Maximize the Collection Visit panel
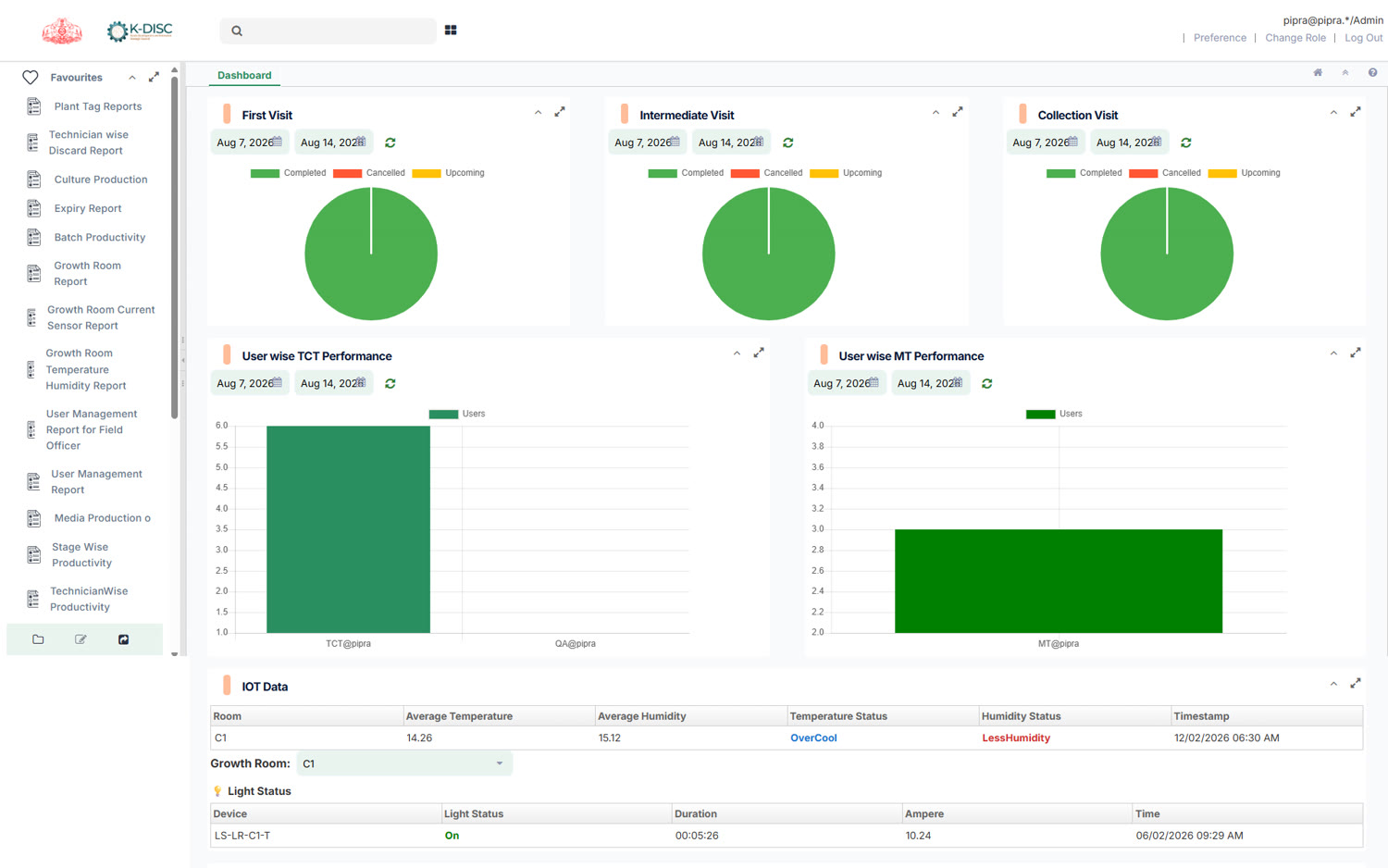The image size is (1388, 868). coord(1356,112)
